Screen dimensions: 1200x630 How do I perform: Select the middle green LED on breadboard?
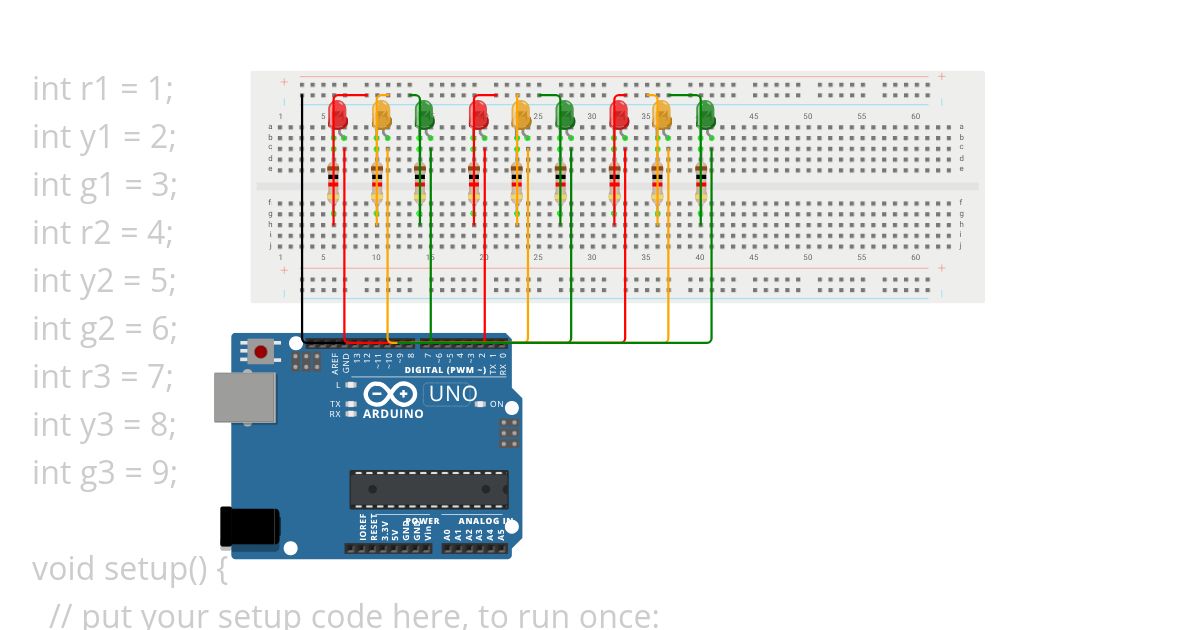click(564, 114)
